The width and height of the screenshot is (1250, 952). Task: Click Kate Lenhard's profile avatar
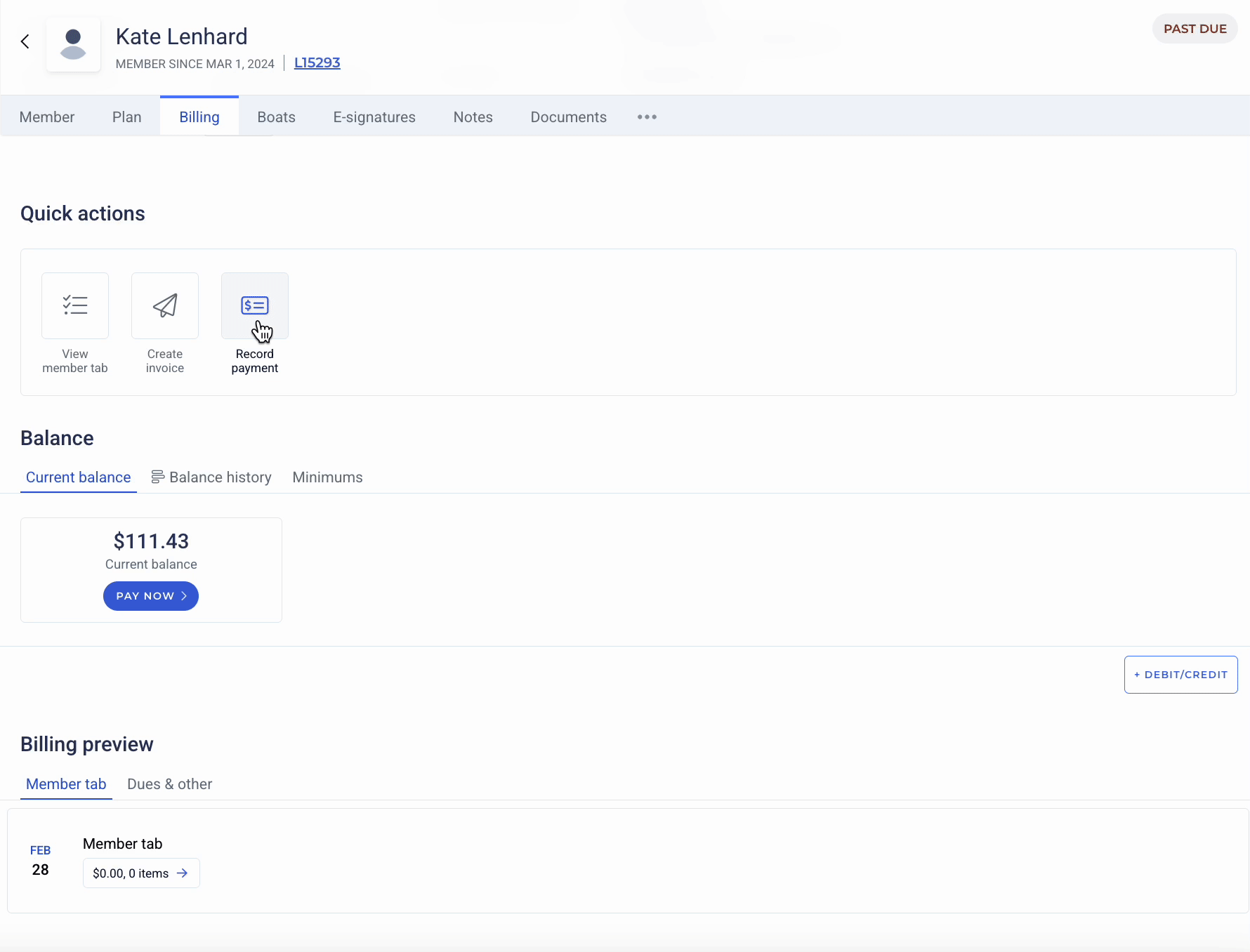tap(73, 44)
